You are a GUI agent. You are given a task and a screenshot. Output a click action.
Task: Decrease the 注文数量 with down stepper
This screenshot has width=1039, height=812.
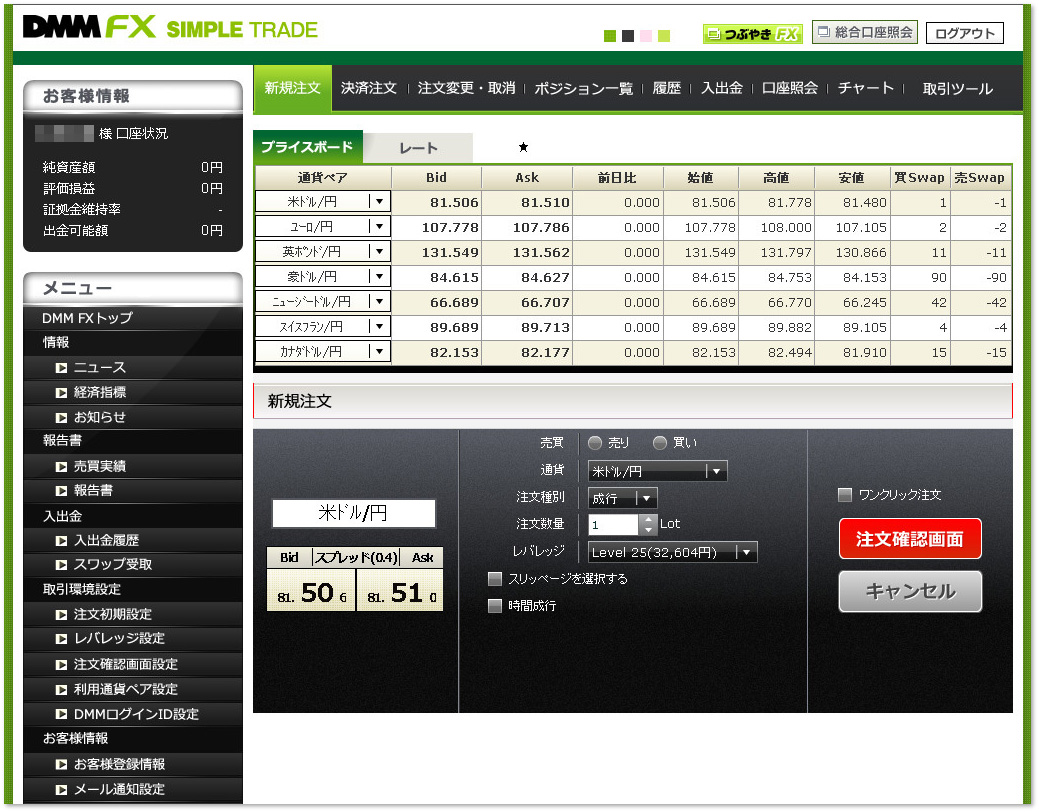tap(648, 530)
